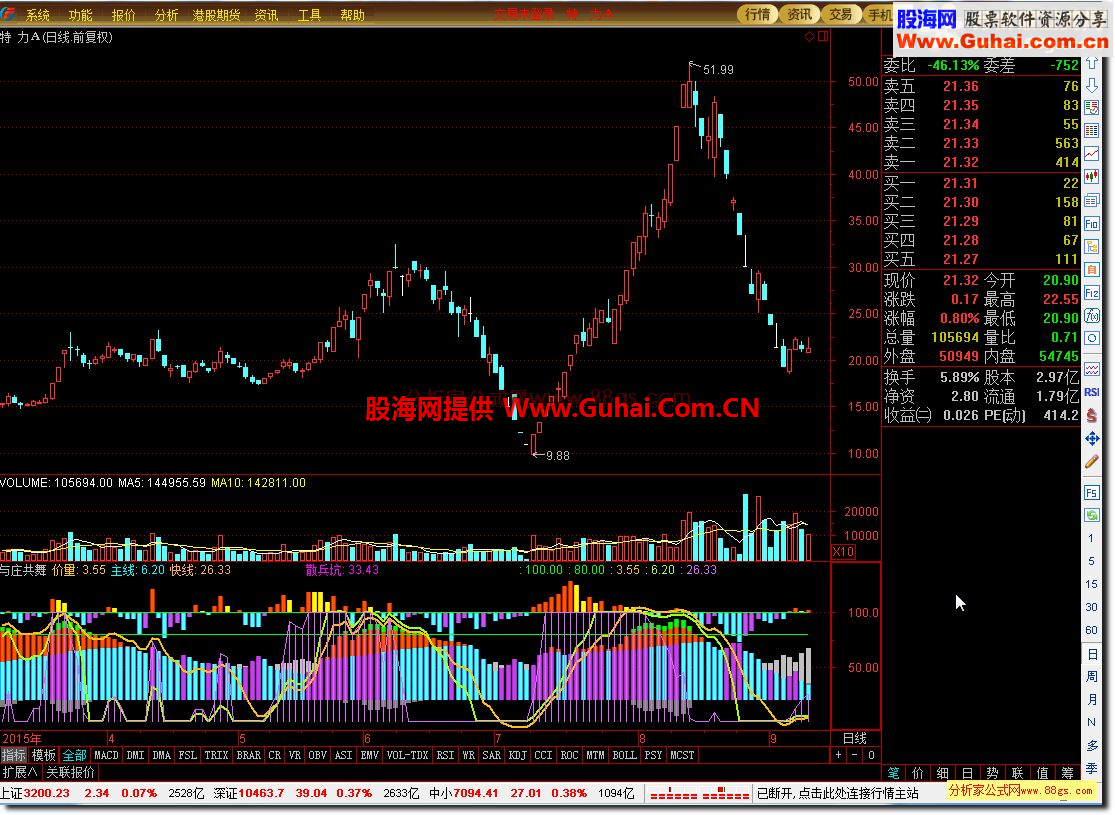Open the 报价 menu

(x=123, y=15)
